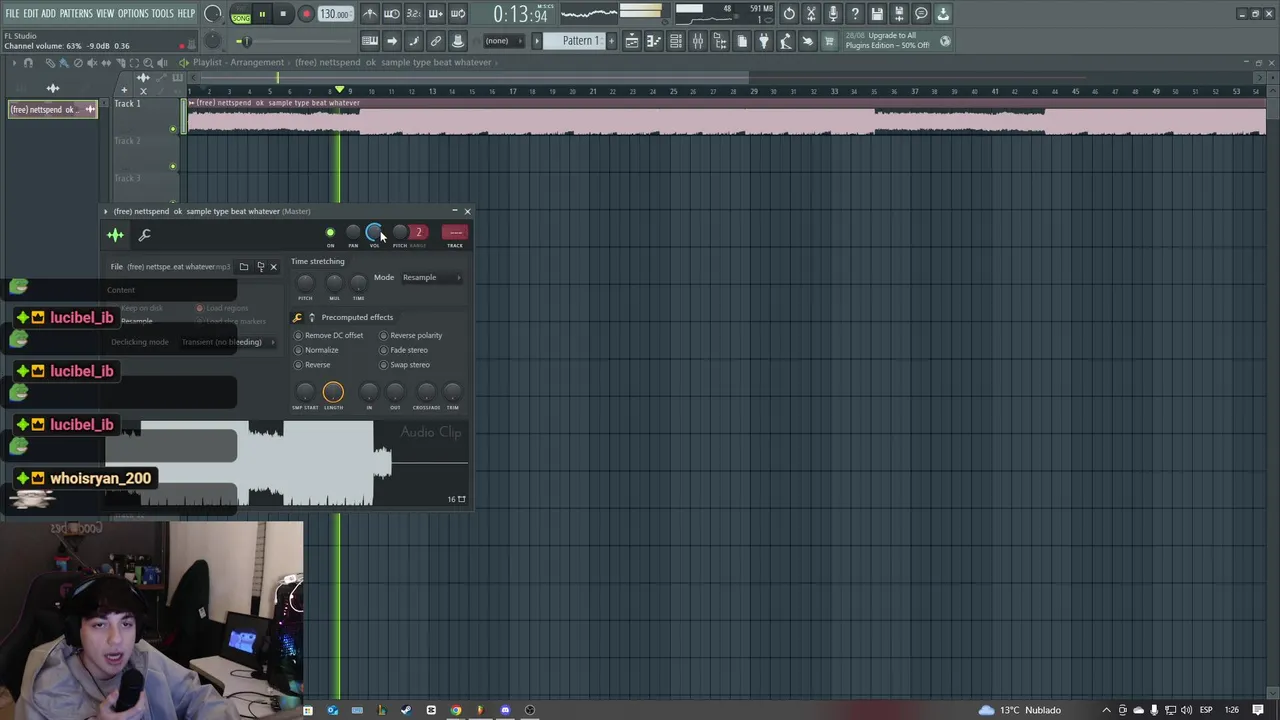Select the magnet snap tool in playlist toolbar

28,63
